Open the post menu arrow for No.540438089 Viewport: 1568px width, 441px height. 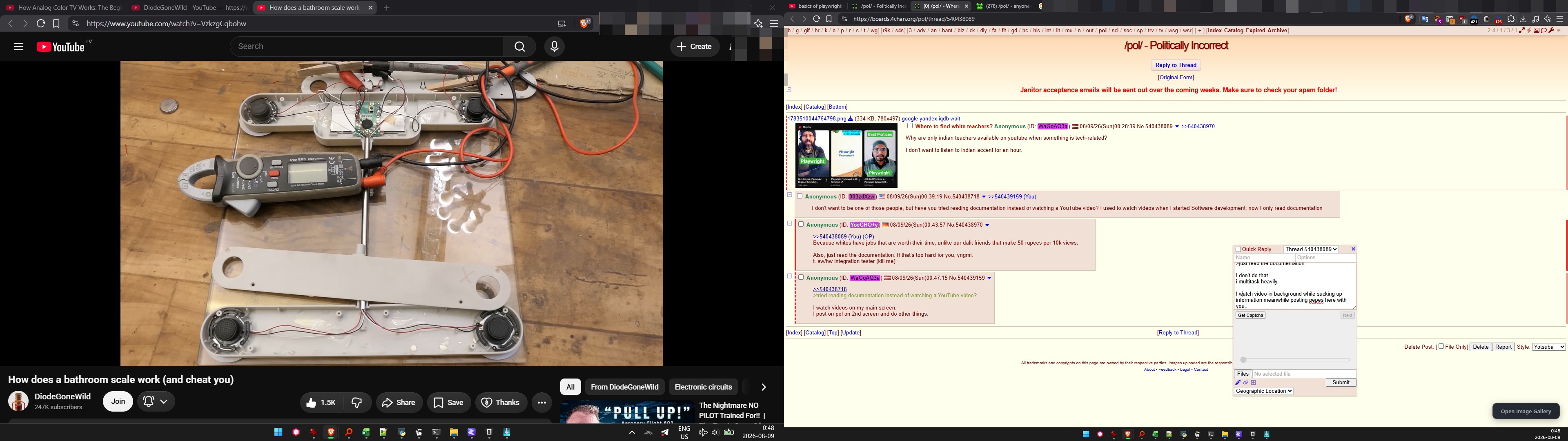click(x=1176, y=127)
